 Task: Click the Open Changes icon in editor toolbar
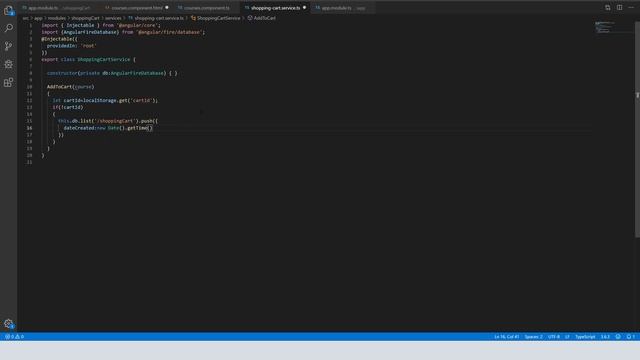coord(607,7)
